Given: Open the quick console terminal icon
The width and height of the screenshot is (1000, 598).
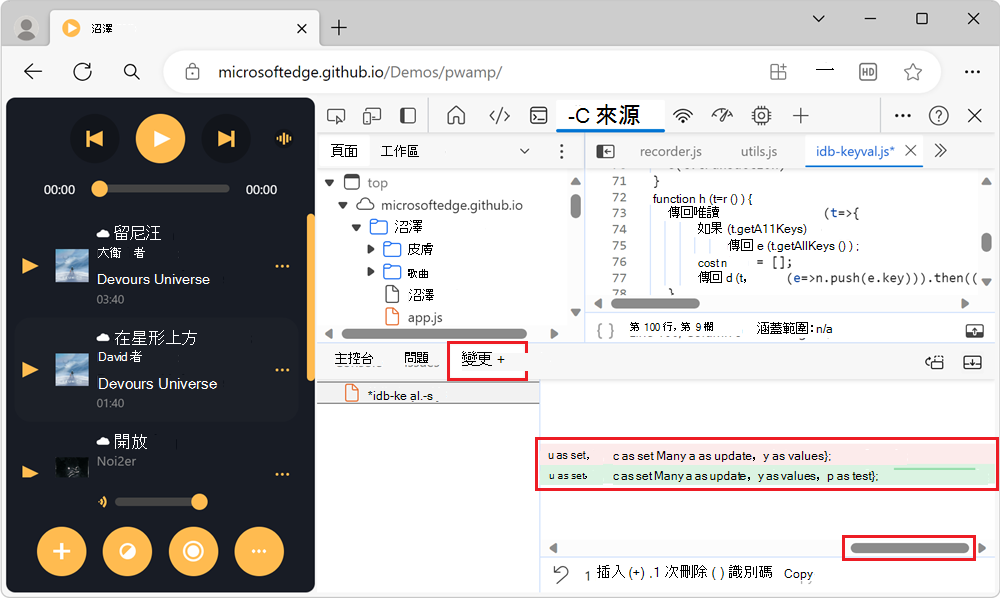Looking at the screenshot, I should click(x=538, y=116).
